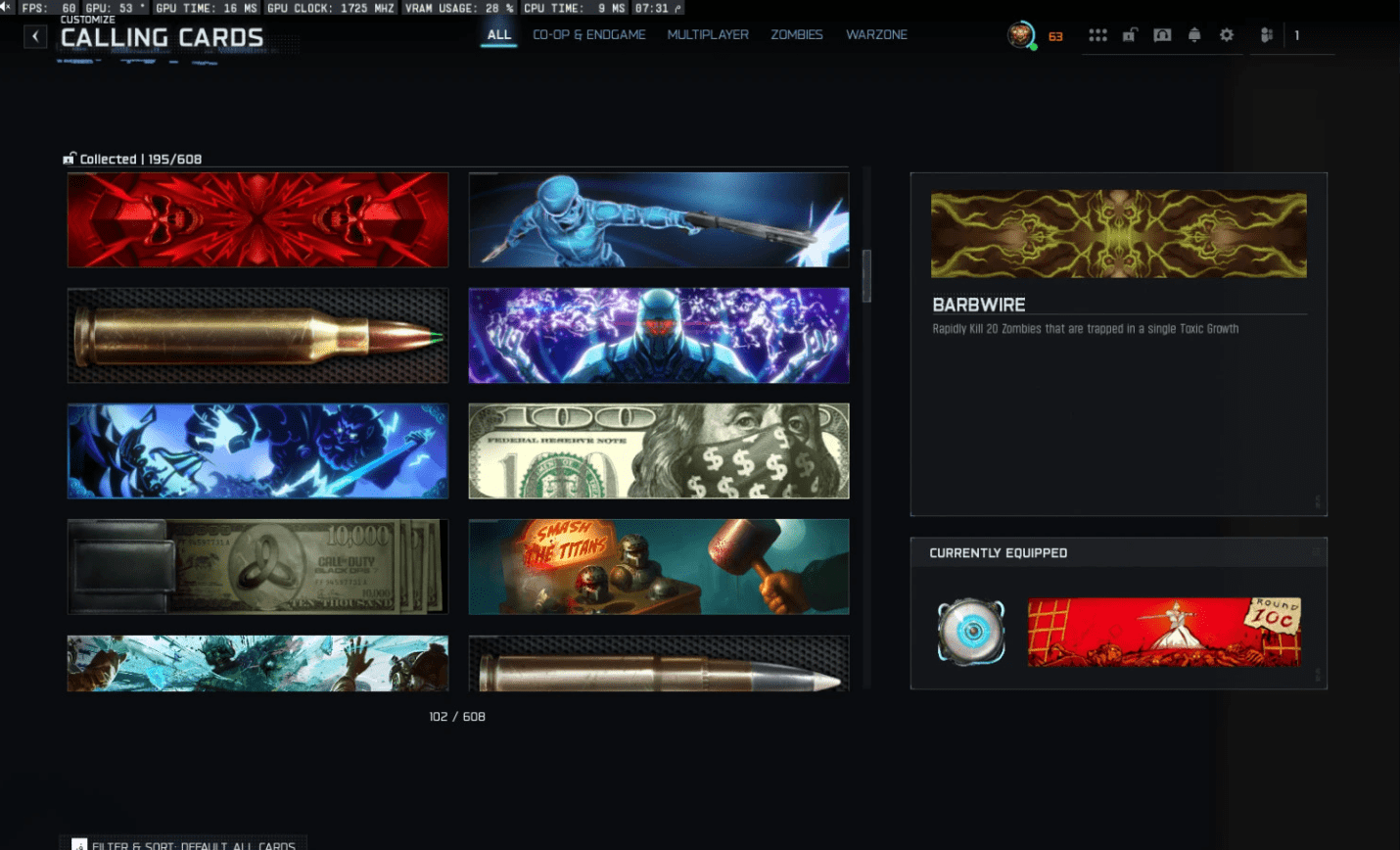Click the unlocked padlock icon in the top bar
The image size is (1400, 850).
(1130, 34)
